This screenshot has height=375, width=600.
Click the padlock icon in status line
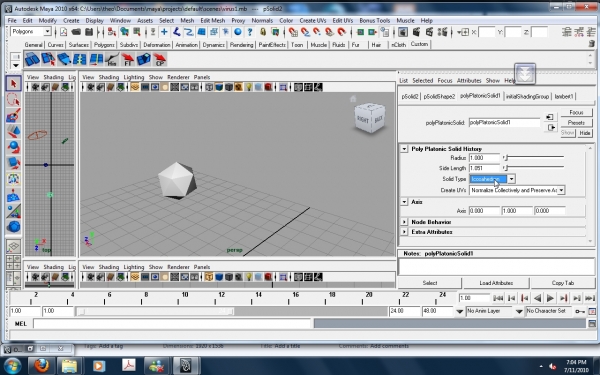263,32
